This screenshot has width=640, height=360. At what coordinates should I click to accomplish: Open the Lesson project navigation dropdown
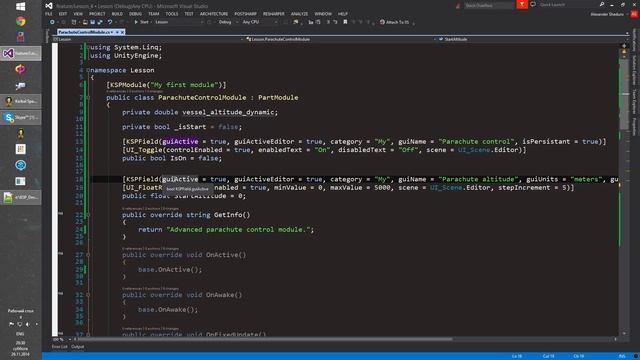(x=148, y=39)
